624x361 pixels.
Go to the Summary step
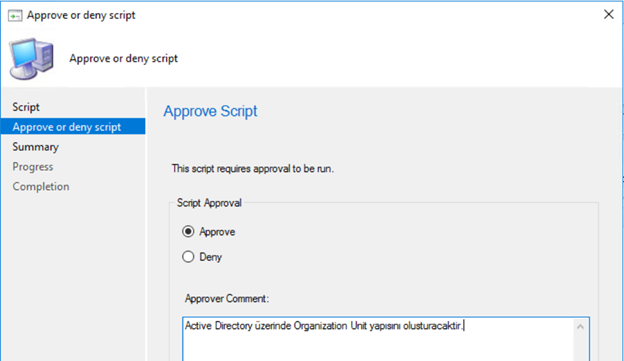[35, 147]
